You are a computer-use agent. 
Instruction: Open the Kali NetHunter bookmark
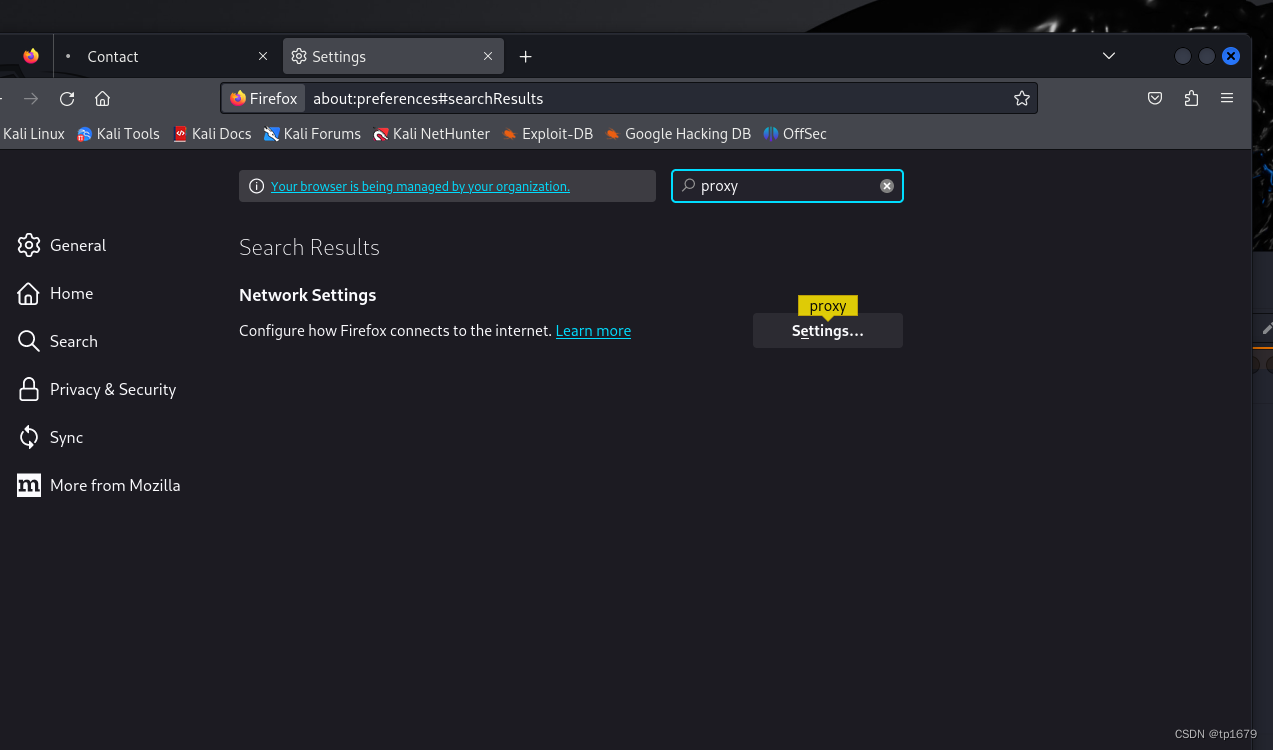coord(431,134)
